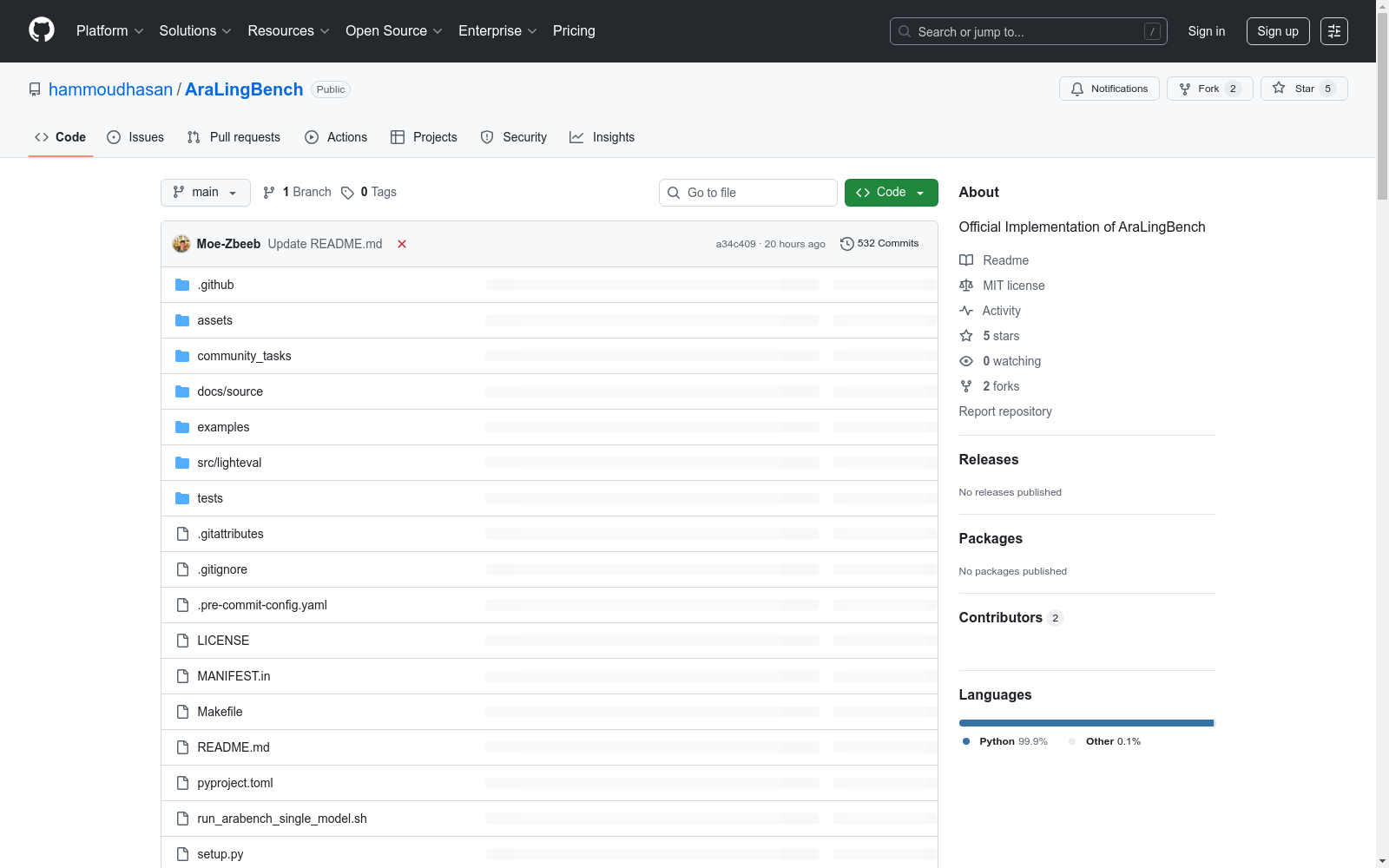
Task: Open the MANIFEST.in file
Action: tap(234, 676)
